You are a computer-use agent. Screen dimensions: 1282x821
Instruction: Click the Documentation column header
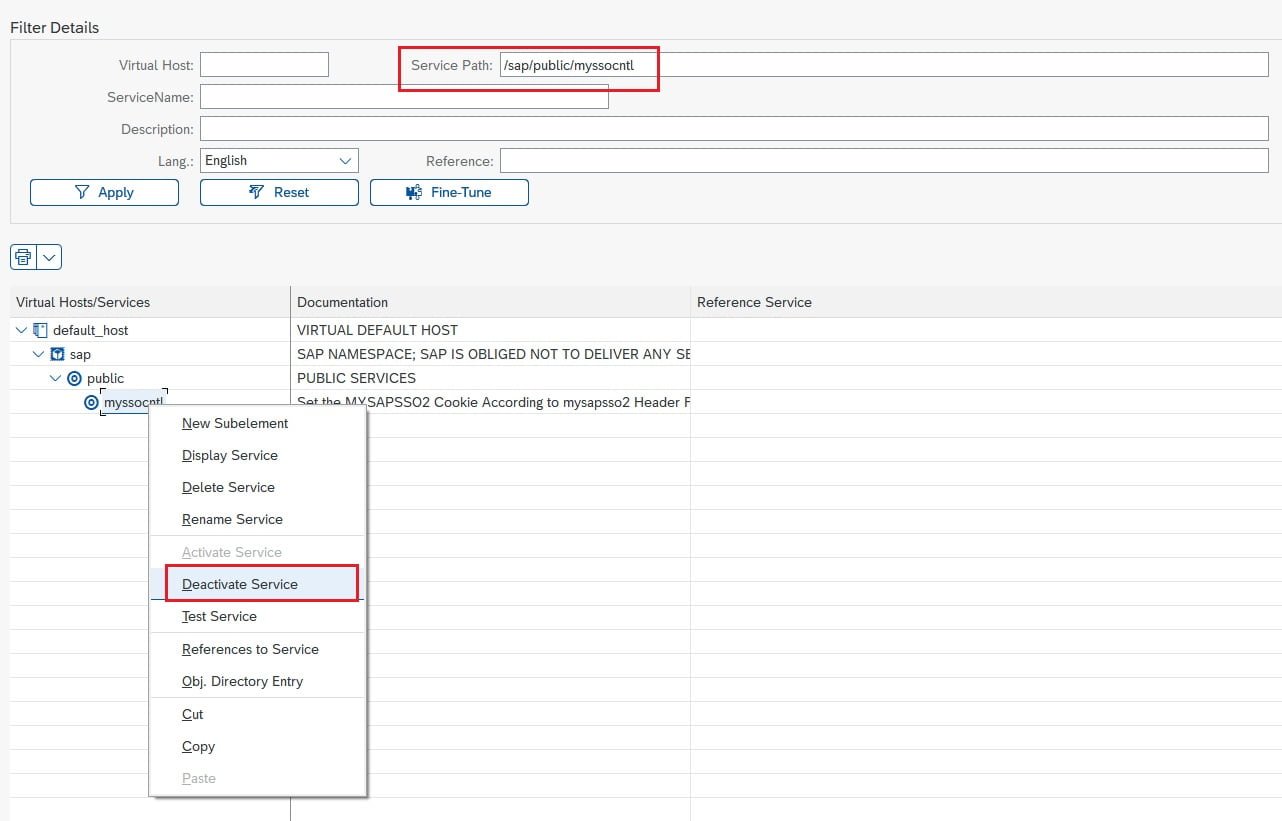coord(490,302)
